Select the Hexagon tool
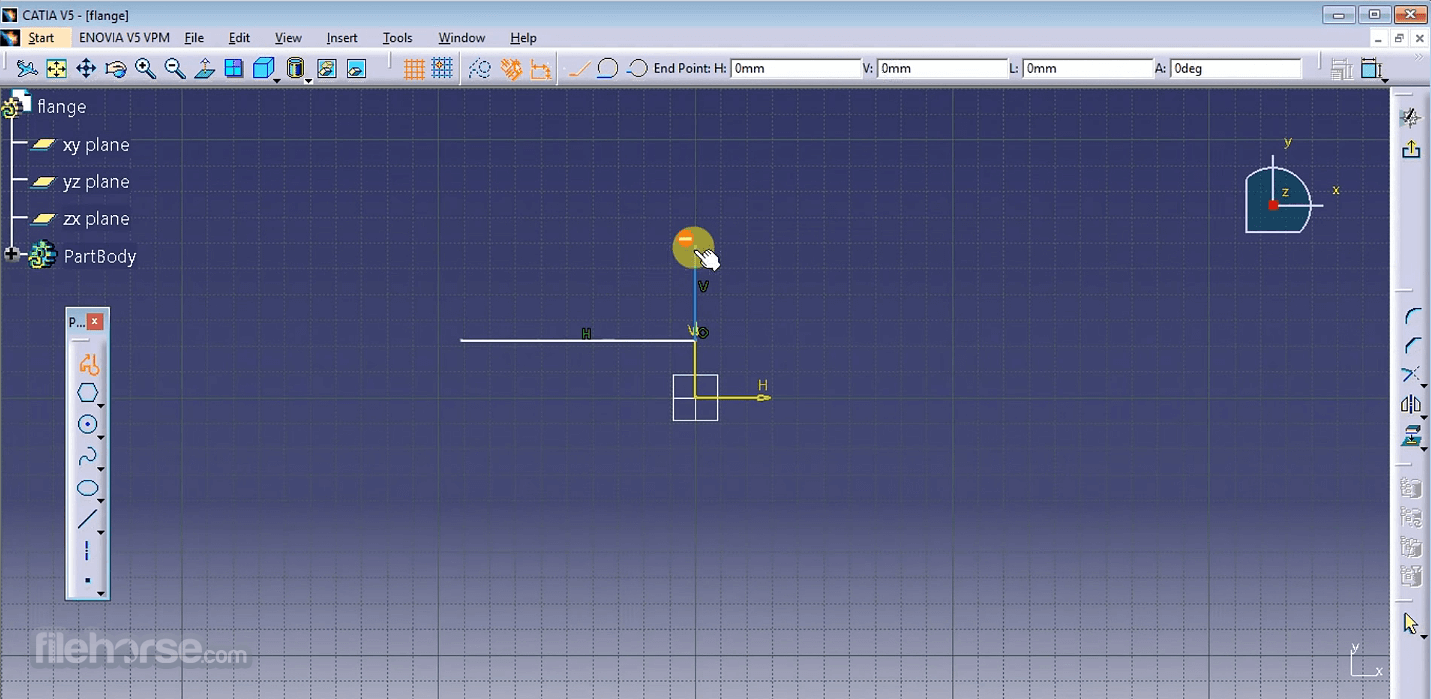 (87, 393)
